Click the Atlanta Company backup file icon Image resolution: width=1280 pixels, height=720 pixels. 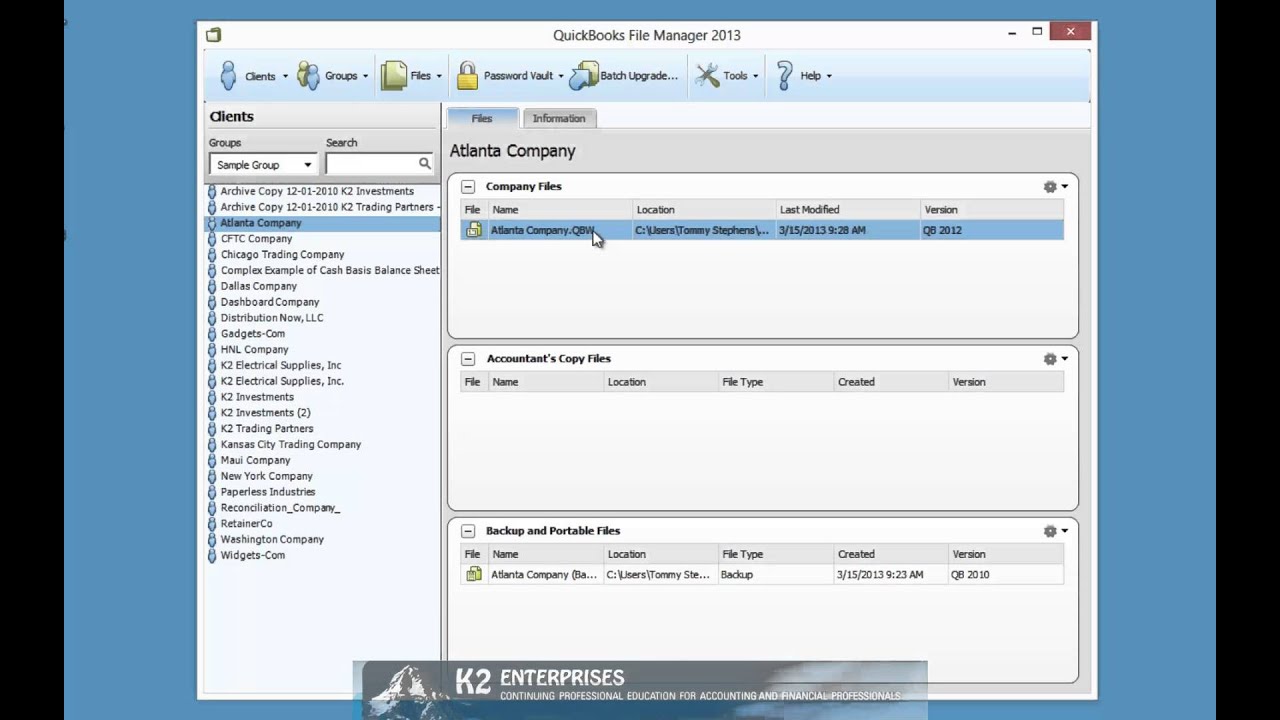point(474,574)
